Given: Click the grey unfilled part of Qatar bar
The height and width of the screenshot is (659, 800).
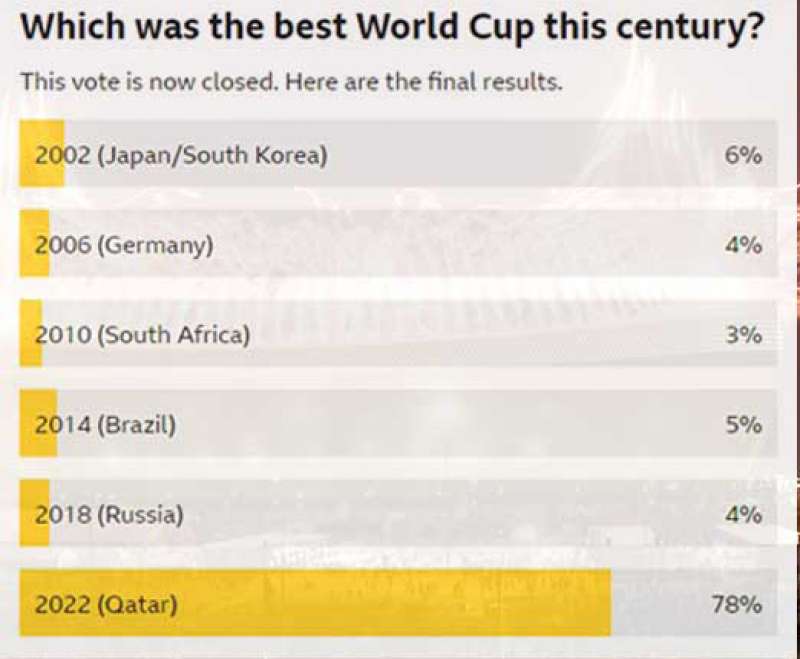Looking at the screenshot, I should pos(694,603).
